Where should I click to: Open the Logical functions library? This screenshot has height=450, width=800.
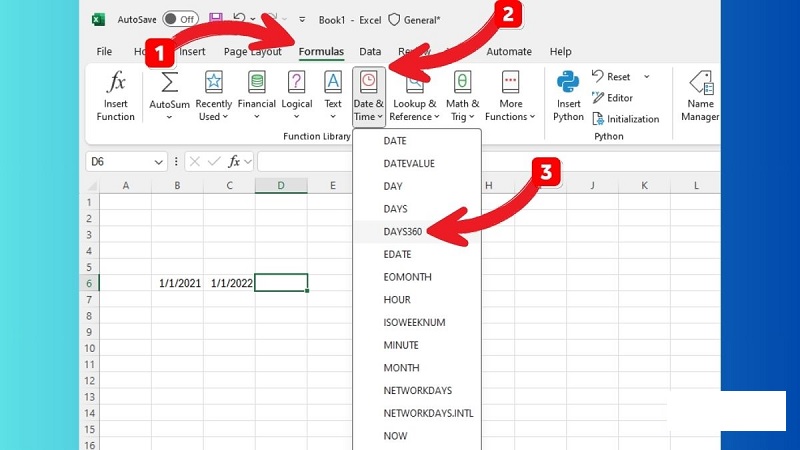coord(296,95)
